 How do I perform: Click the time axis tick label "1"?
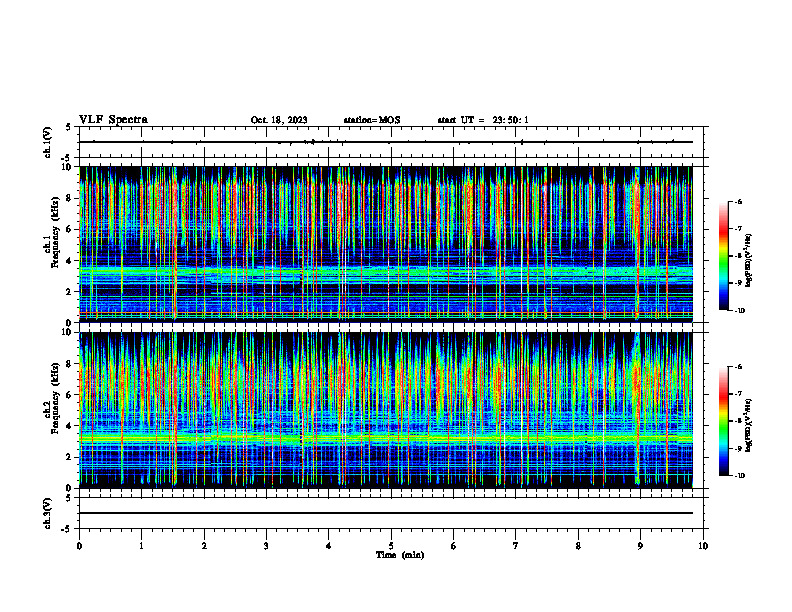pos(141,546)
